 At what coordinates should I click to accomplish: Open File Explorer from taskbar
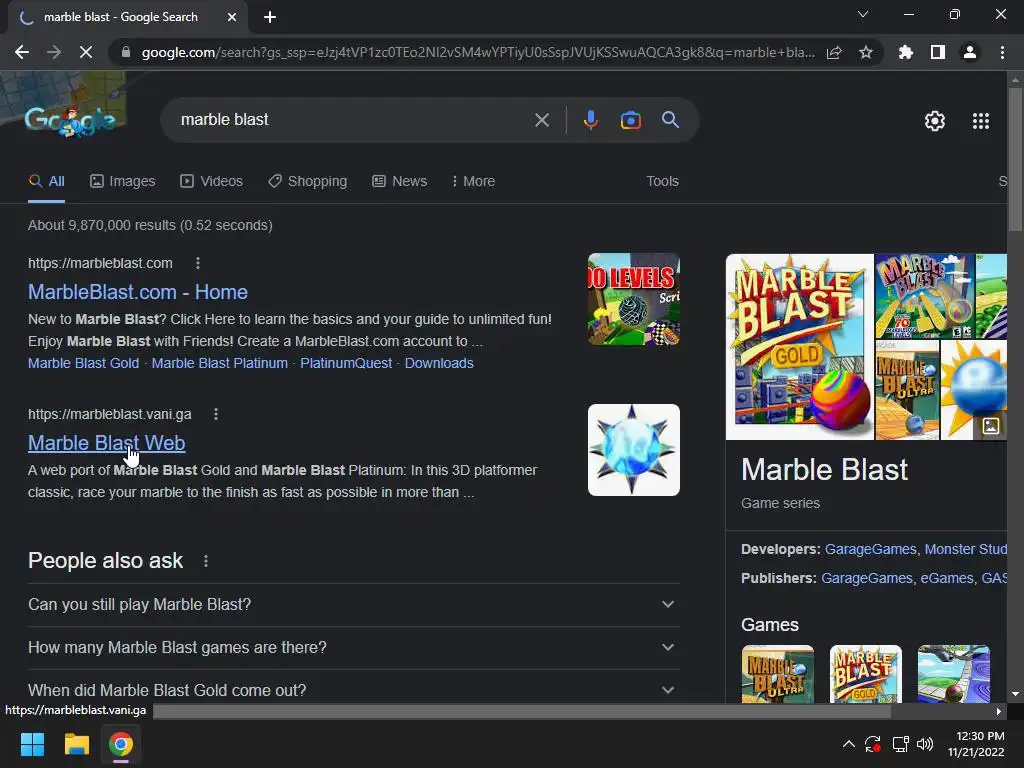(x=76, y=744)
